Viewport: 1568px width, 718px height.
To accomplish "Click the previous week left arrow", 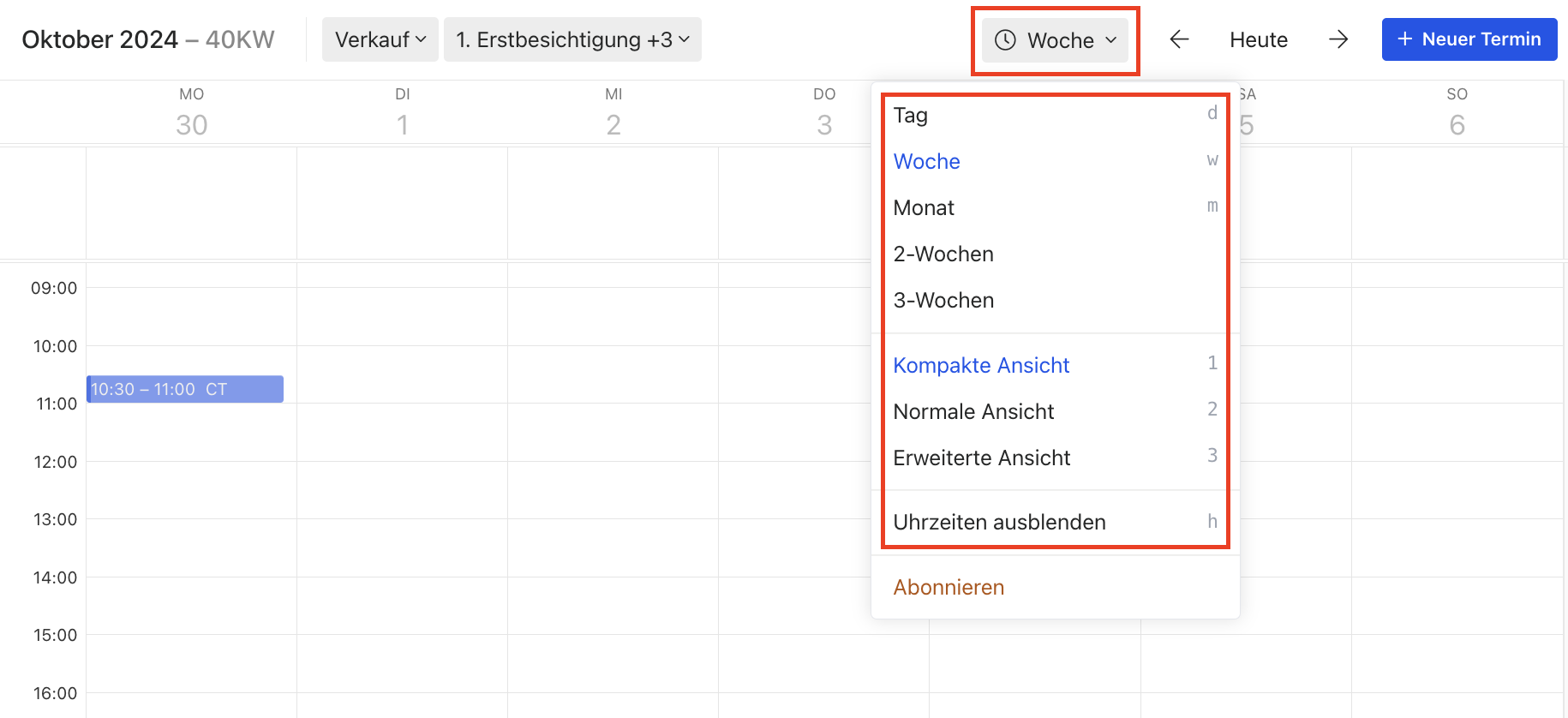I will coord(1179,39).
